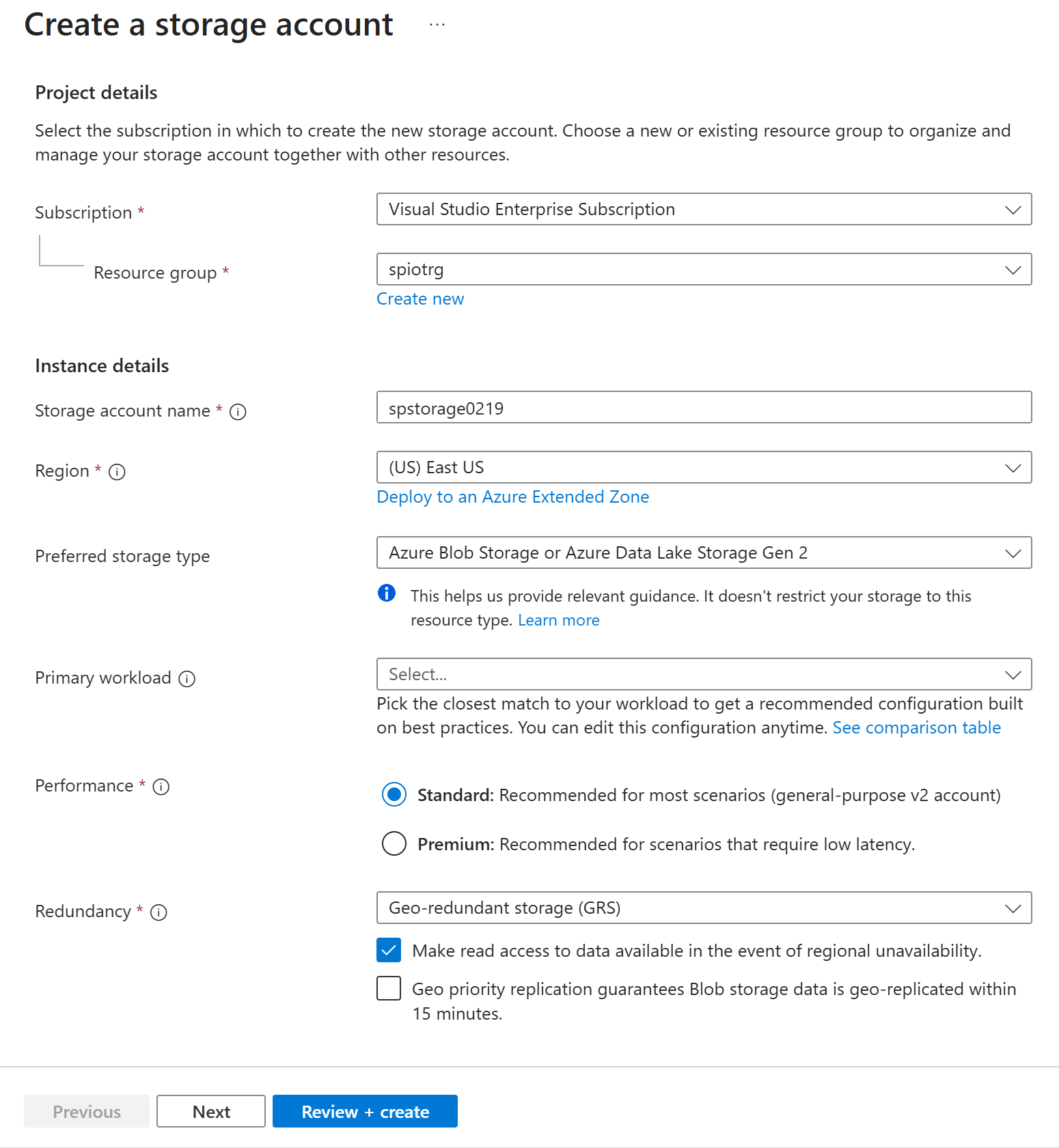The image size is (1059, 1148).
Task: Click Review + create
Action: (364, 1111)
